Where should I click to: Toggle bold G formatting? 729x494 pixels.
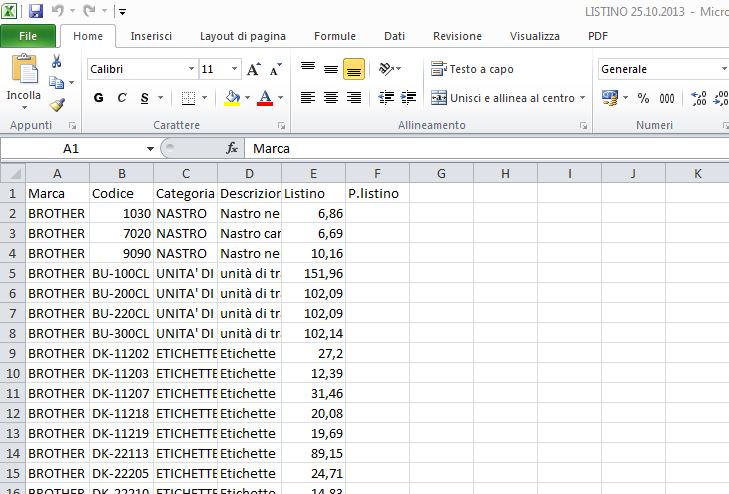click(x=99, y=98)
